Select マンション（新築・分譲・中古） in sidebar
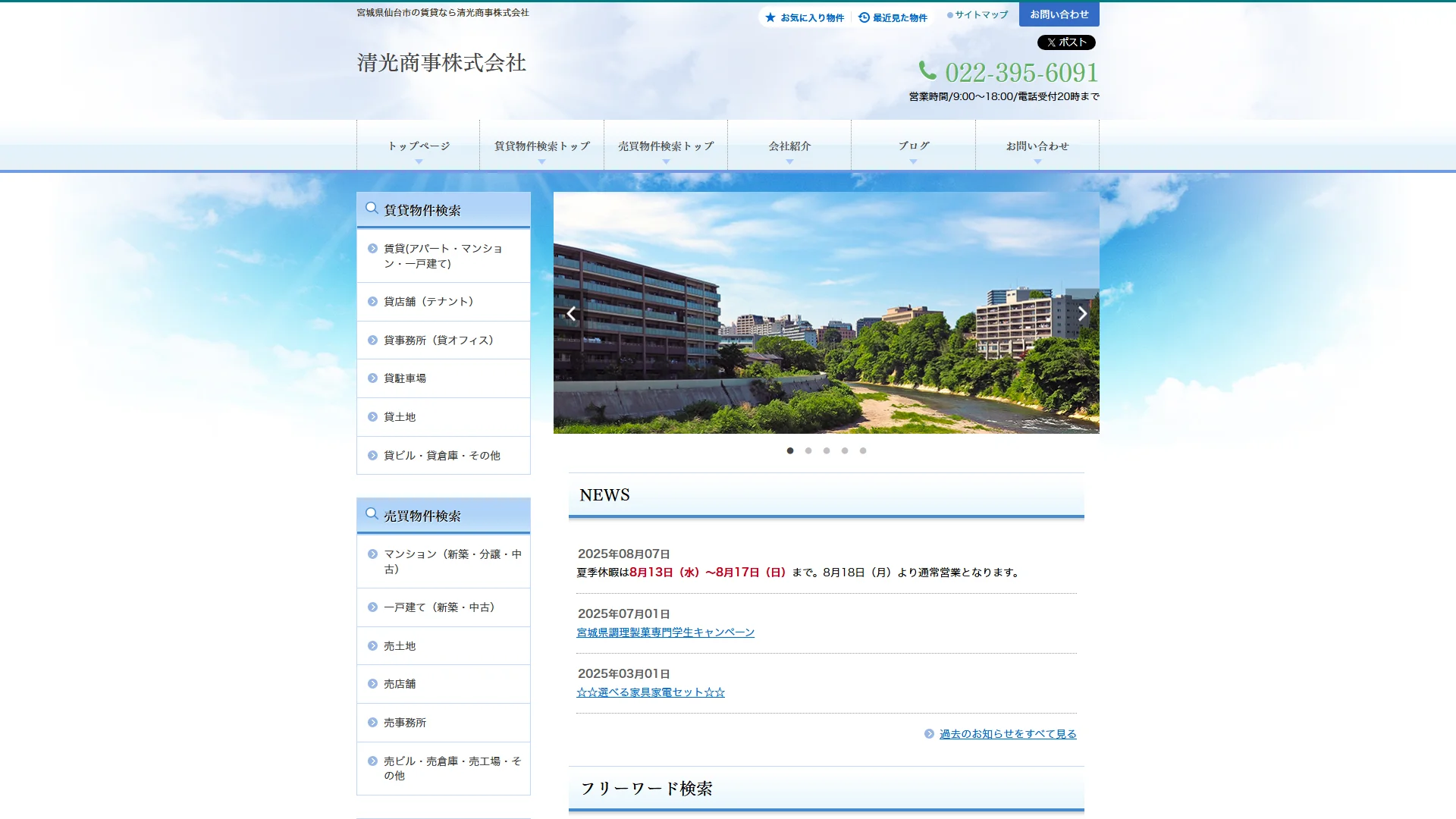 tap(444, 561)
